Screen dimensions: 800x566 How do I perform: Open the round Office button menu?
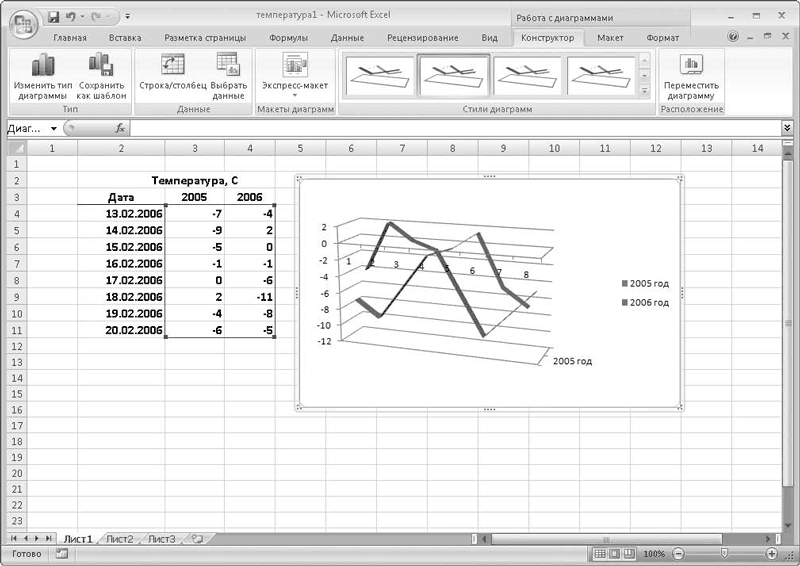point(24,20)
